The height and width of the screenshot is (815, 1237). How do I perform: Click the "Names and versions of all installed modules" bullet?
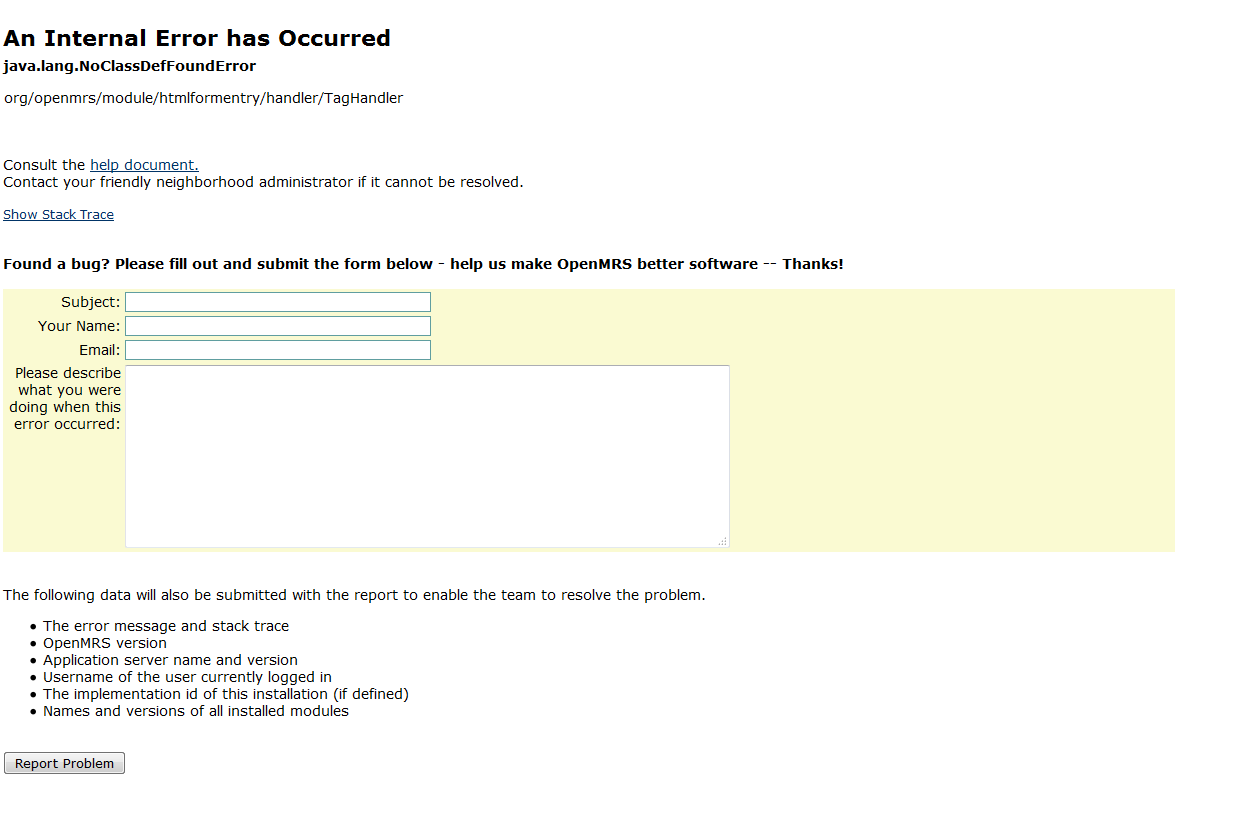tap(196, 711)
